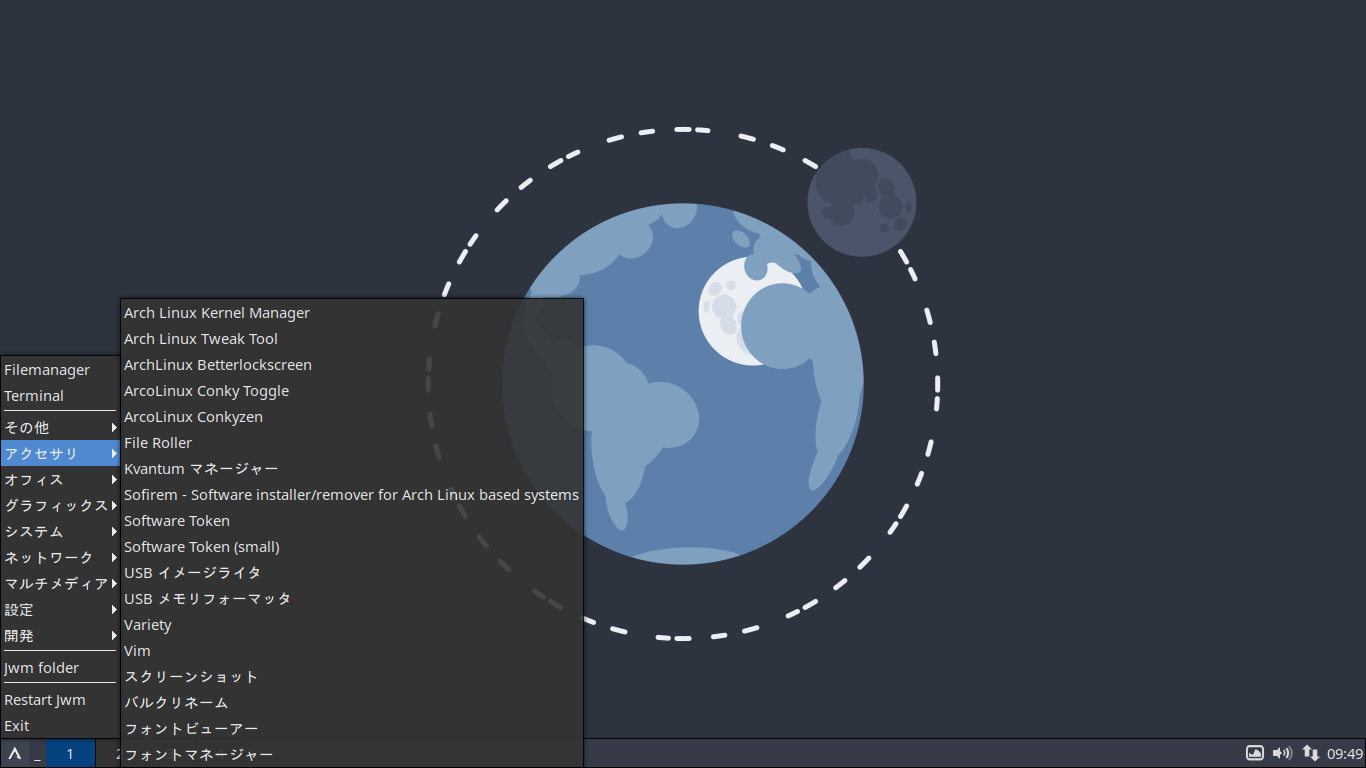Expand the 開発 submenu

tap(60, 636)
